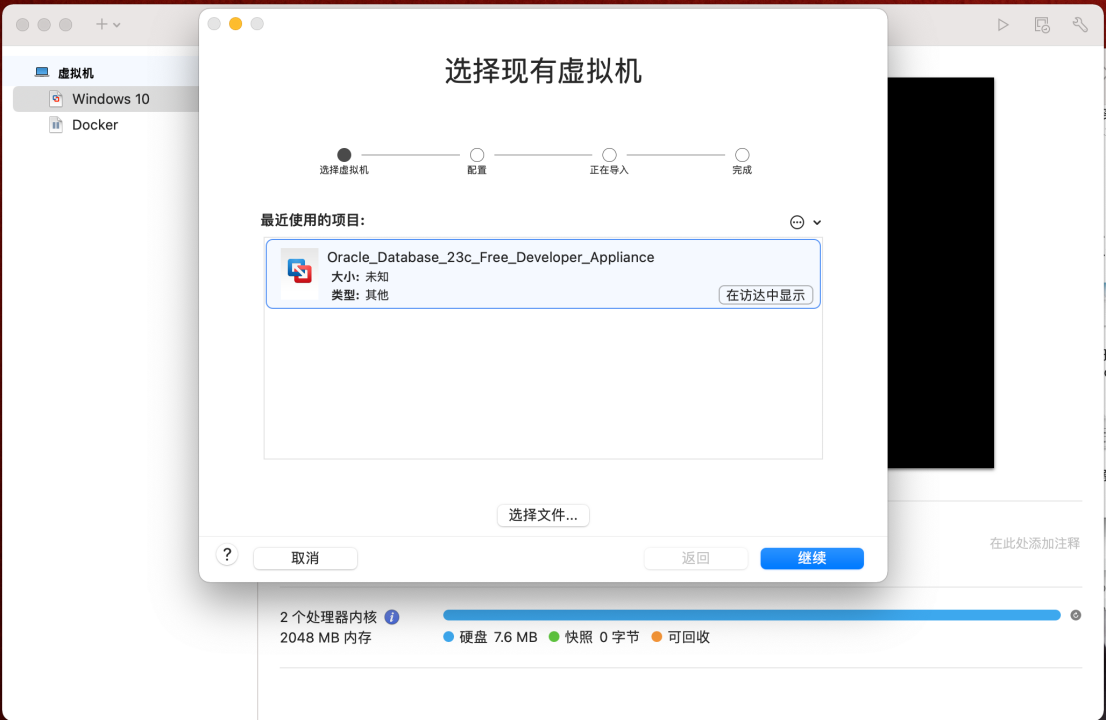Click the black VM preview thumbnail

click(x=941, y=273)
